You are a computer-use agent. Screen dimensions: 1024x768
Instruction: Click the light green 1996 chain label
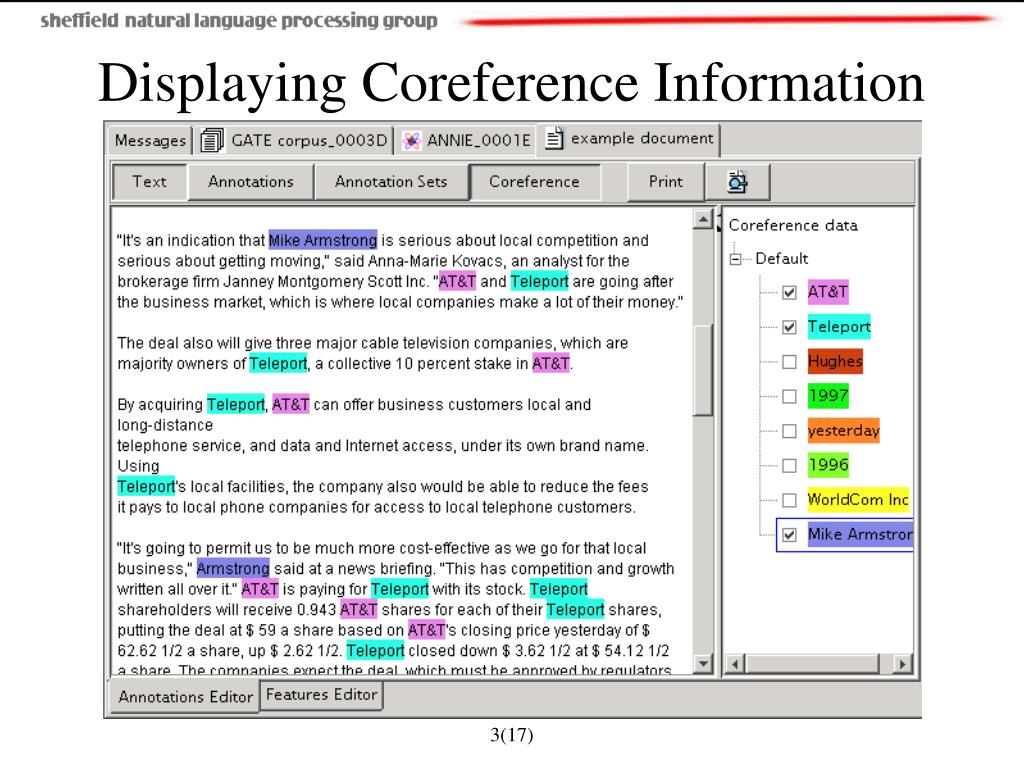(x=828, y=465)
